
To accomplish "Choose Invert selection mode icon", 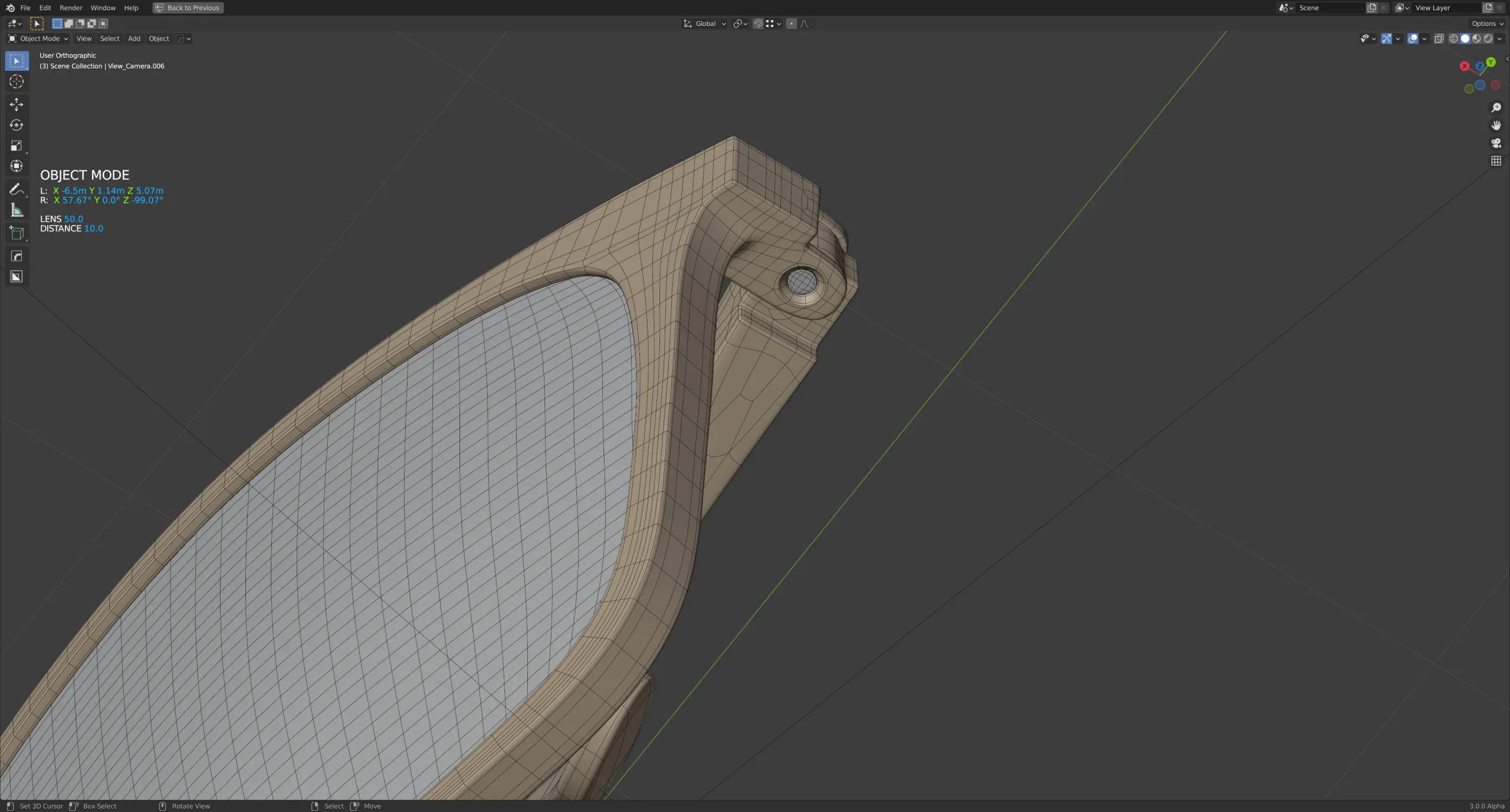I will point(91,24).
